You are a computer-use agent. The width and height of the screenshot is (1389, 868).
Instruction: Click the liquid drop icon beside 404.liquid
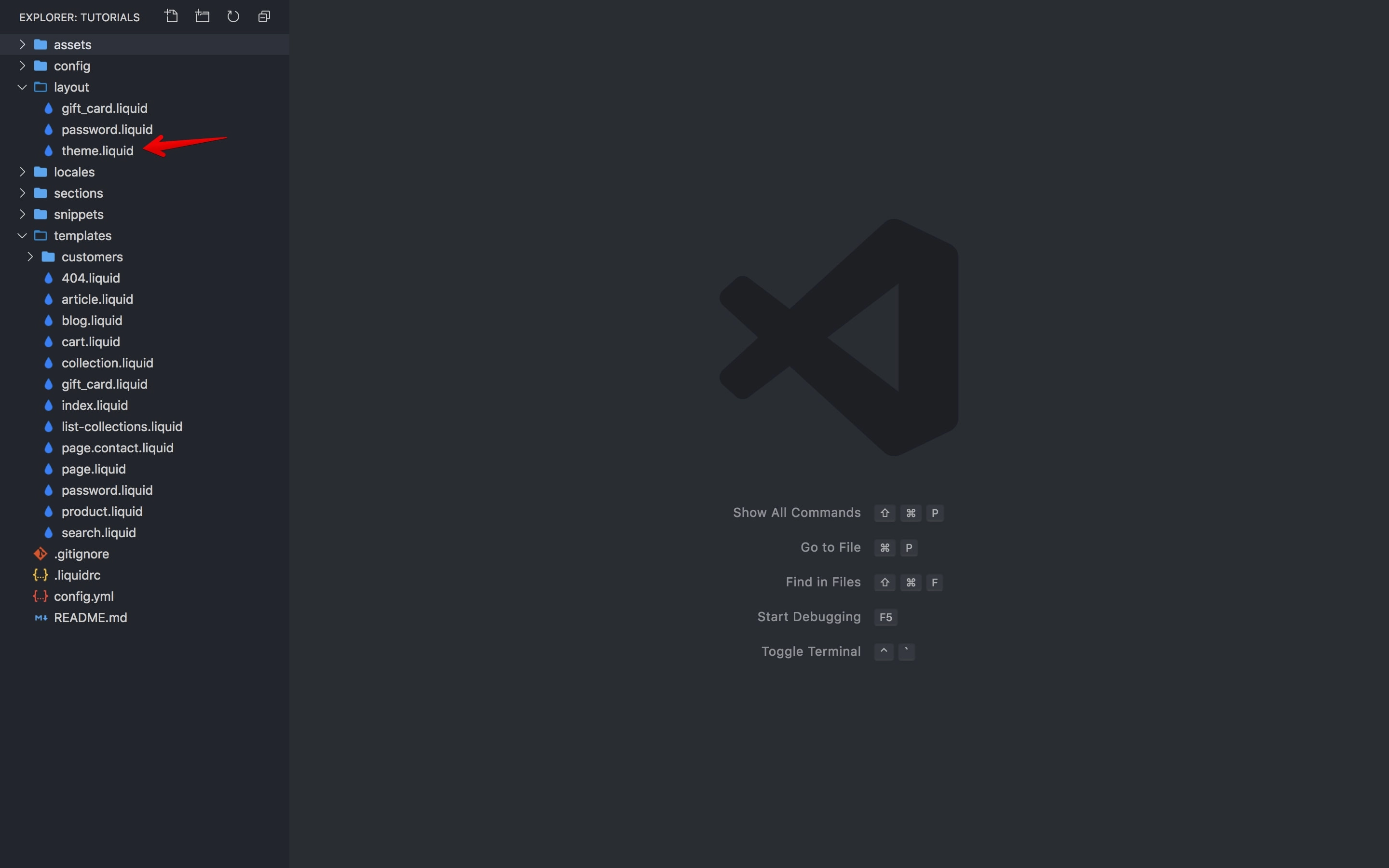tap(49, 278)
